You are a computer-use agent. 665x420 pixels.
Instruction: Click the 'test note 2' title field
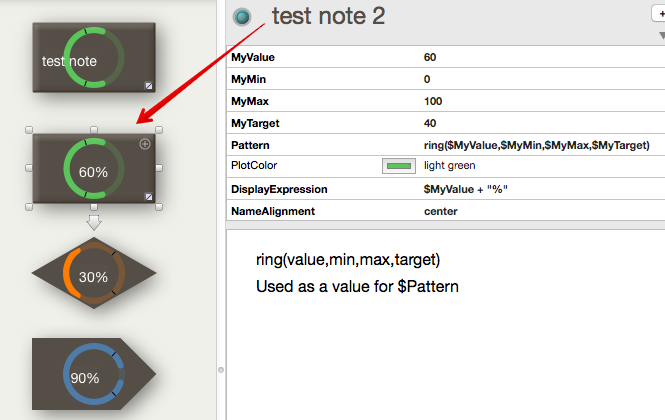329,16
